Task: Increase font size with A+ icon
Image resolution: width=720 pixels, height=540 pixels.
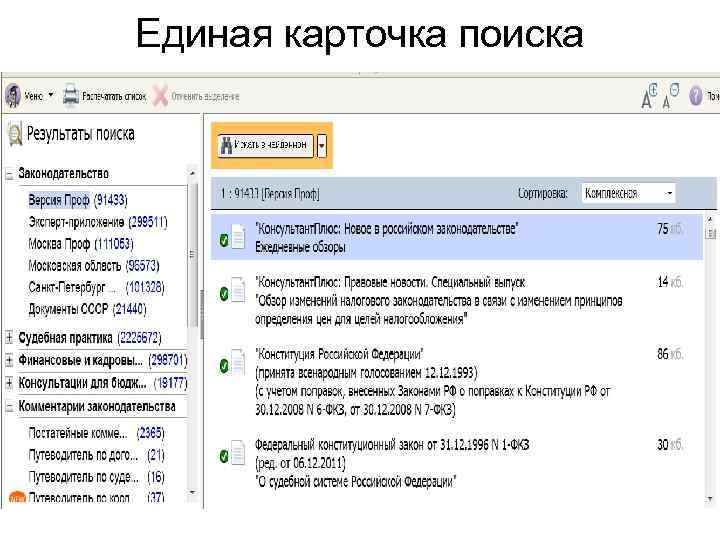Action: (x=649, y=96)
